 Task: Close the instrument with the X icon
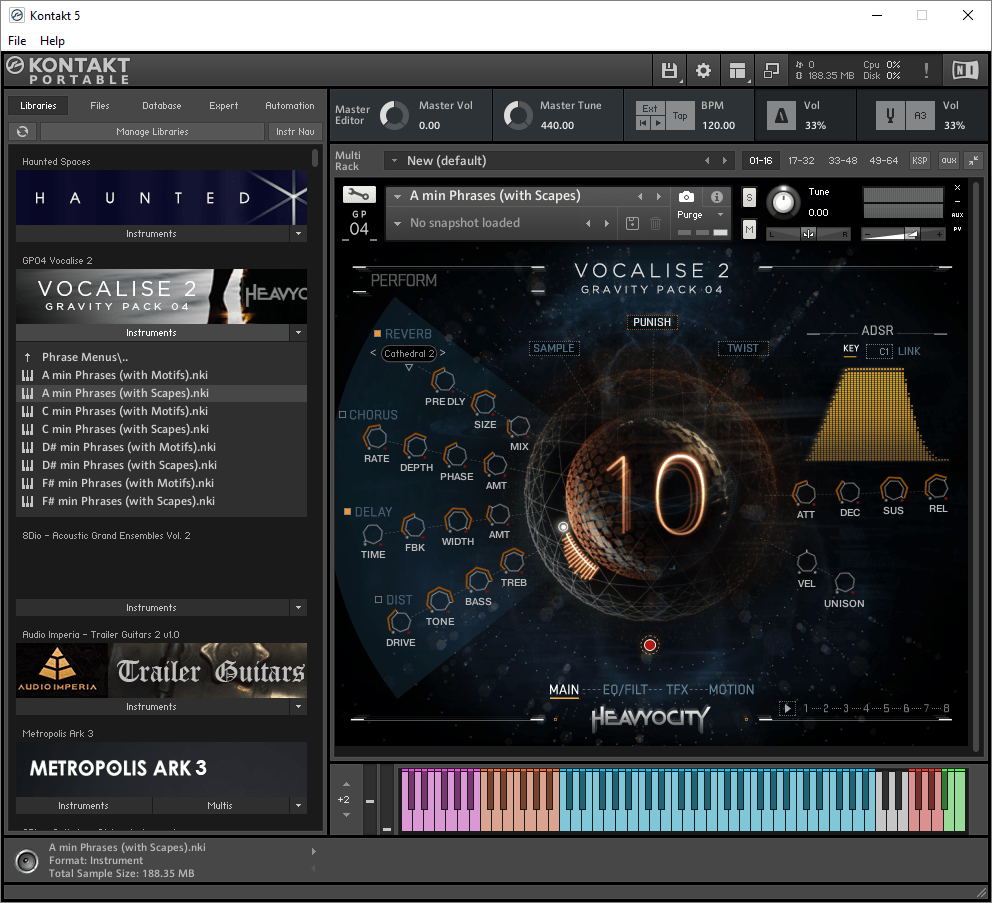pos(957,188)
